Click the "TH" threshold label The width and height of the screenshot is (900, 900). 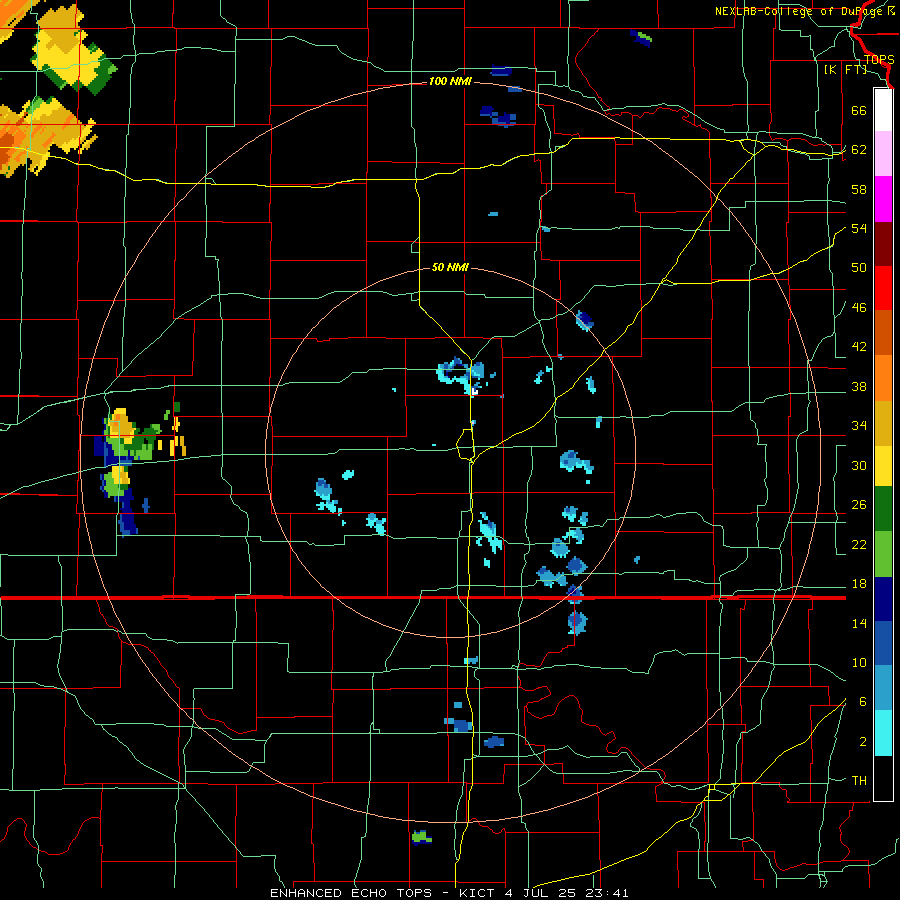(859, 781)
